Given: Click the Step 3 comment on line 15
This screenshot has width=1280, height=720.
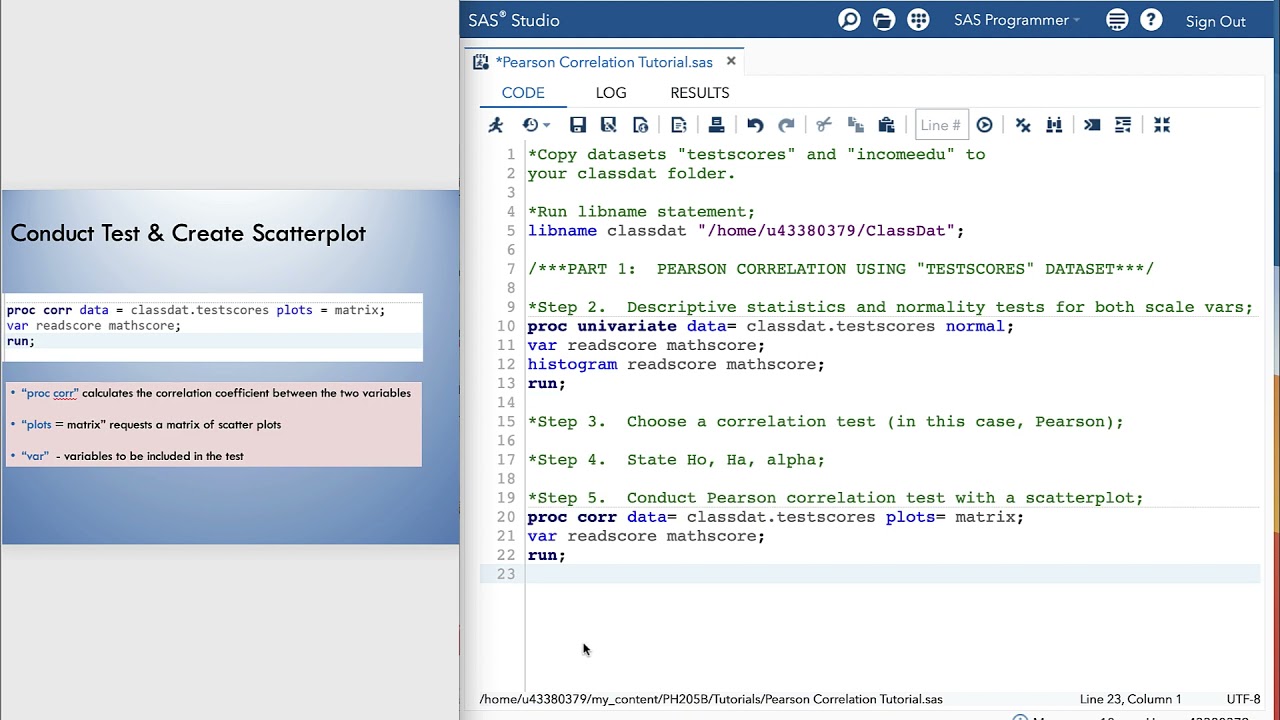Looking at the screenshot, I should tap(825, 422).
